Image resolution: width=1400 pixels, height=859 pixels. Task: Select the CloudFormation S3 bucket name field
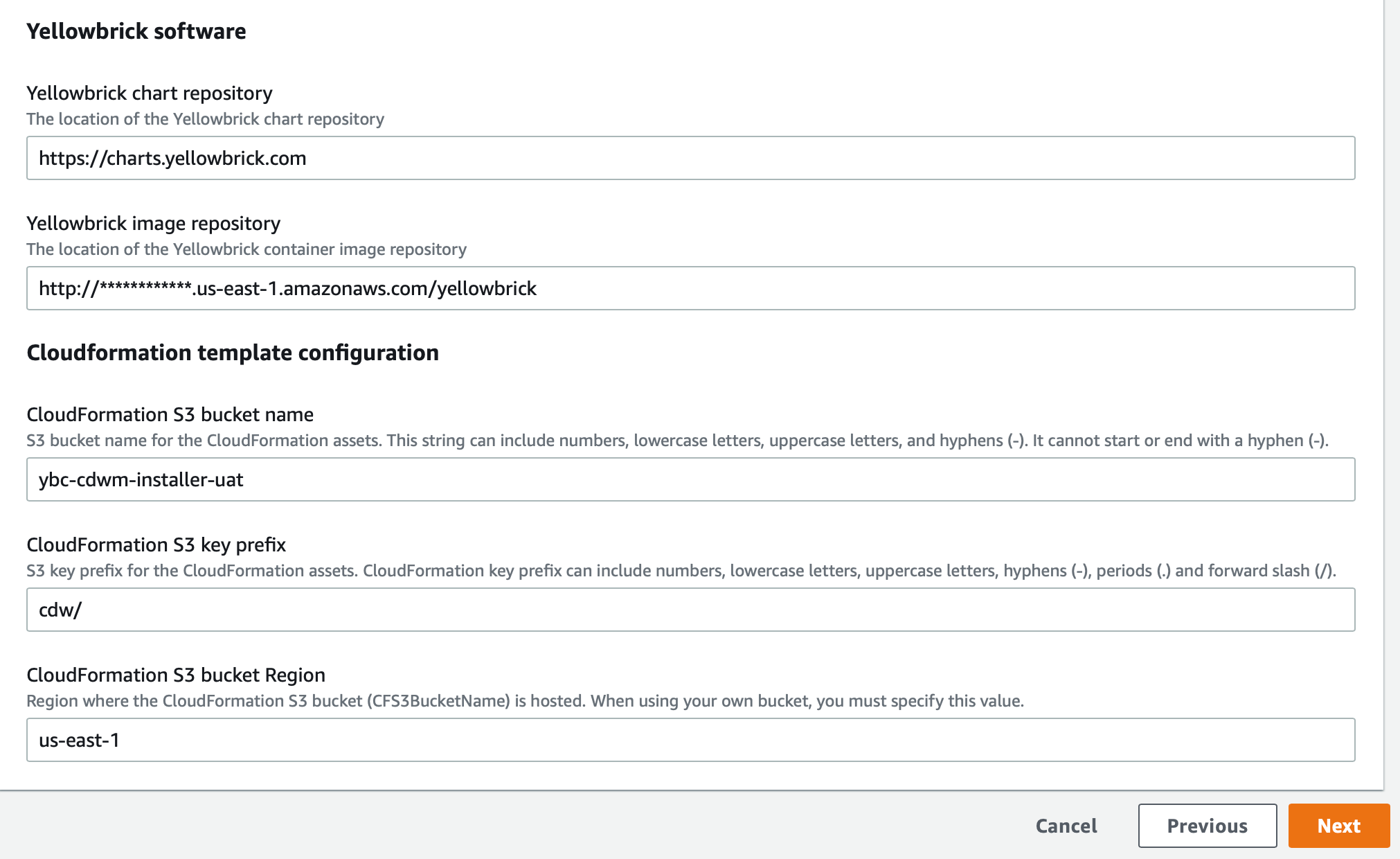[690, 479]
